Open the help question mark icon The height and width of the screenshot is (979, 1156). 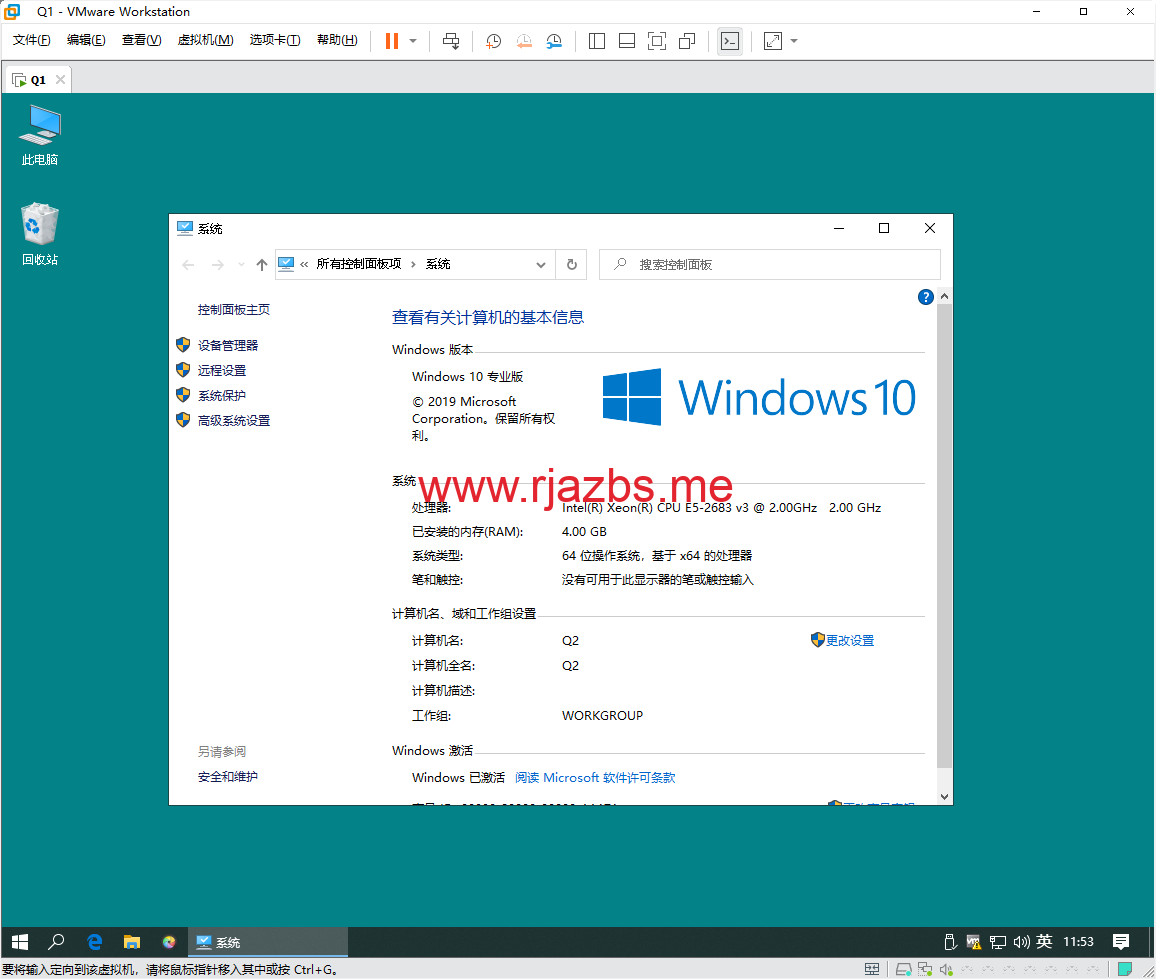coord(926,297)
